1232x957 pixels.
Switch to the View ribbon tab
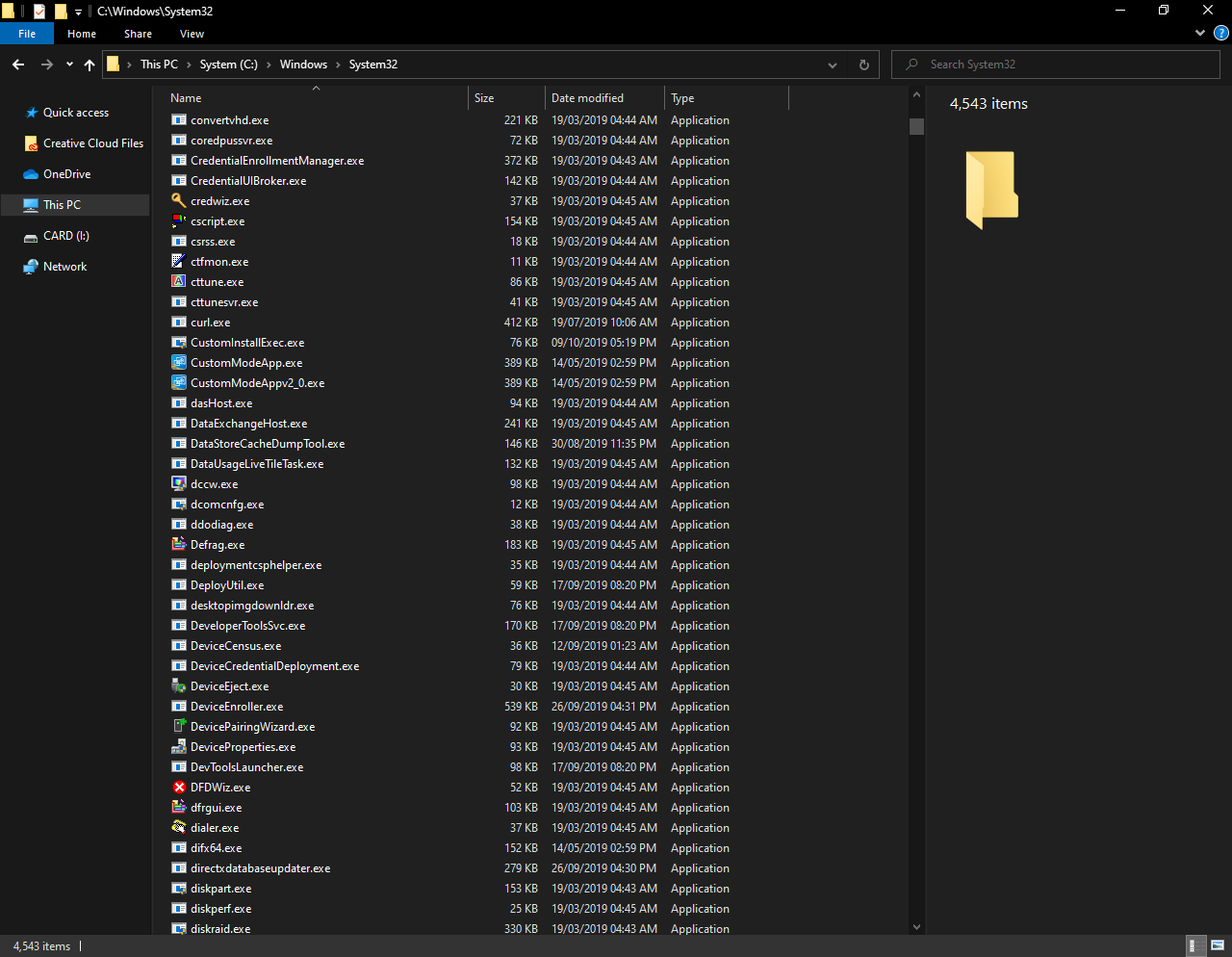pos(192,34)
